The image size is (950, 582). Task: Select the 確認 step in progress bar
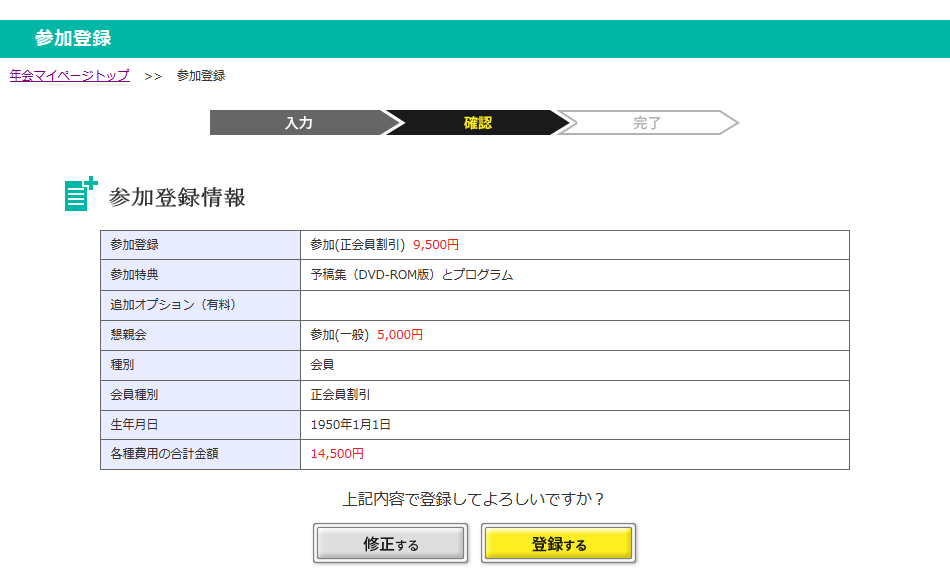click(x=478, y=123)
